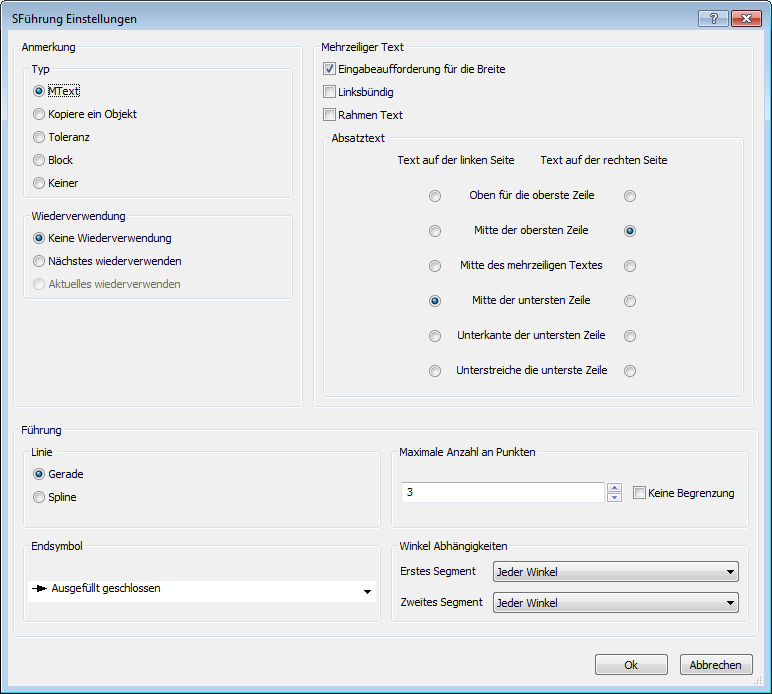Choose right-side Unterstreiche die unterste Zeile
Viewport: 772px width, 694px height.
pyautogui.click(x=630, y=370)
